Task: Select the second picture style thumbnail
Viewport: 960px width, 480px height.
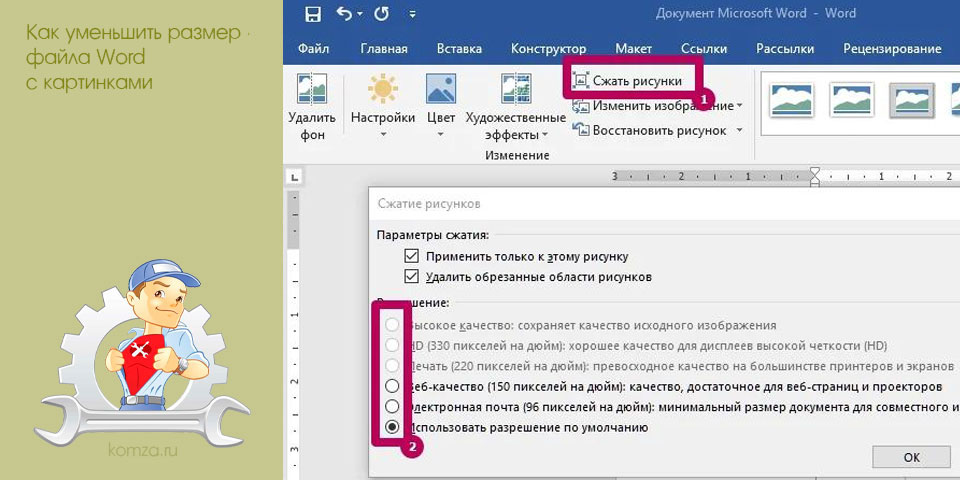Action: click(x=851, y=99)
